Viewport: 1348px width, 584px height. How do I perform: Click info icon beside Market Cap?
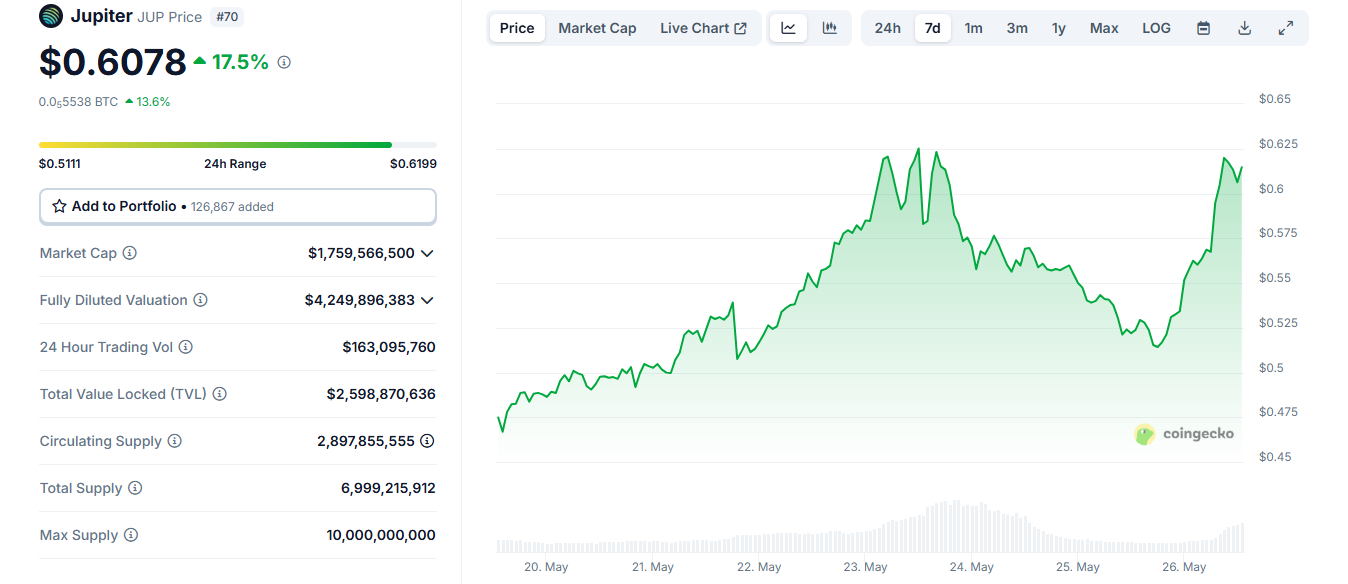(x=129, y=253)
